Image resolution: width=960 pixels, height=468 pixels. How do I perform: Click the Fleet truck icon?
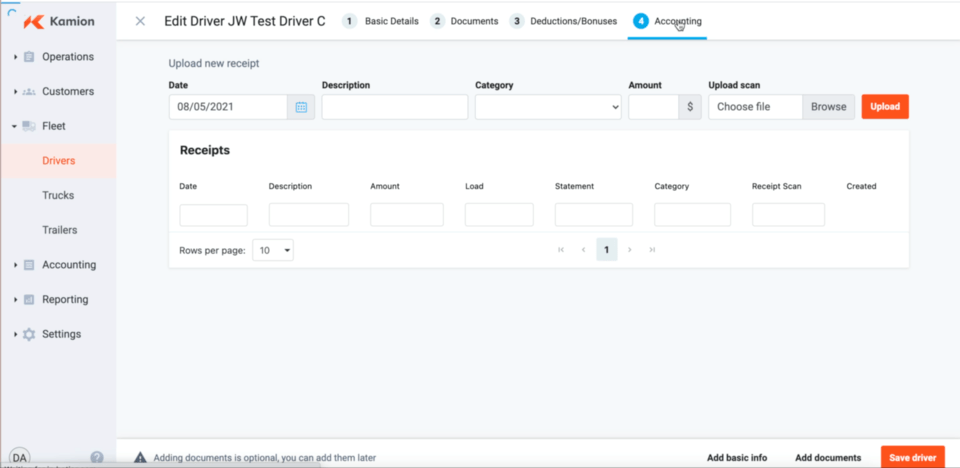[29, 126]
